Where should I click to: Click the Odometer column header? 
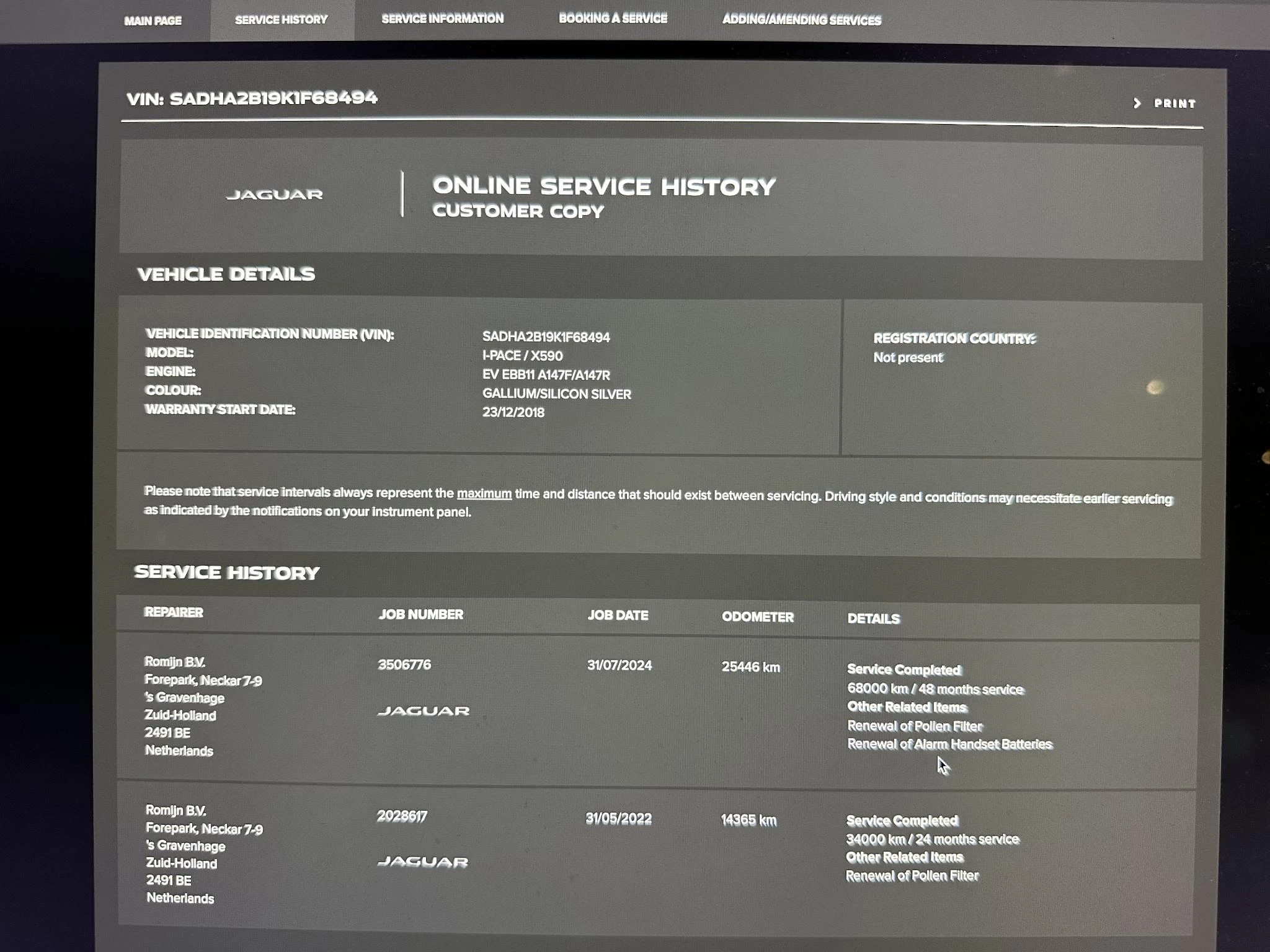tap(757, 617)
